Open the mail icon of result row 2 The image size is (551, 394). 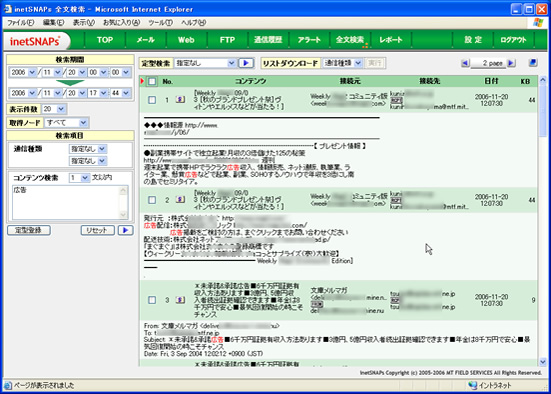point(180,200)
